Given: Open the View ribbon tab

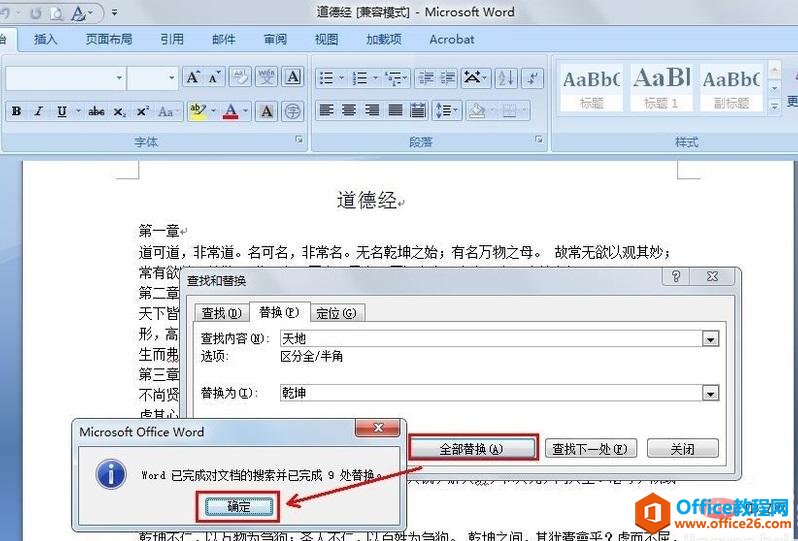Looking at the screenshot, I should click(326, 39).
